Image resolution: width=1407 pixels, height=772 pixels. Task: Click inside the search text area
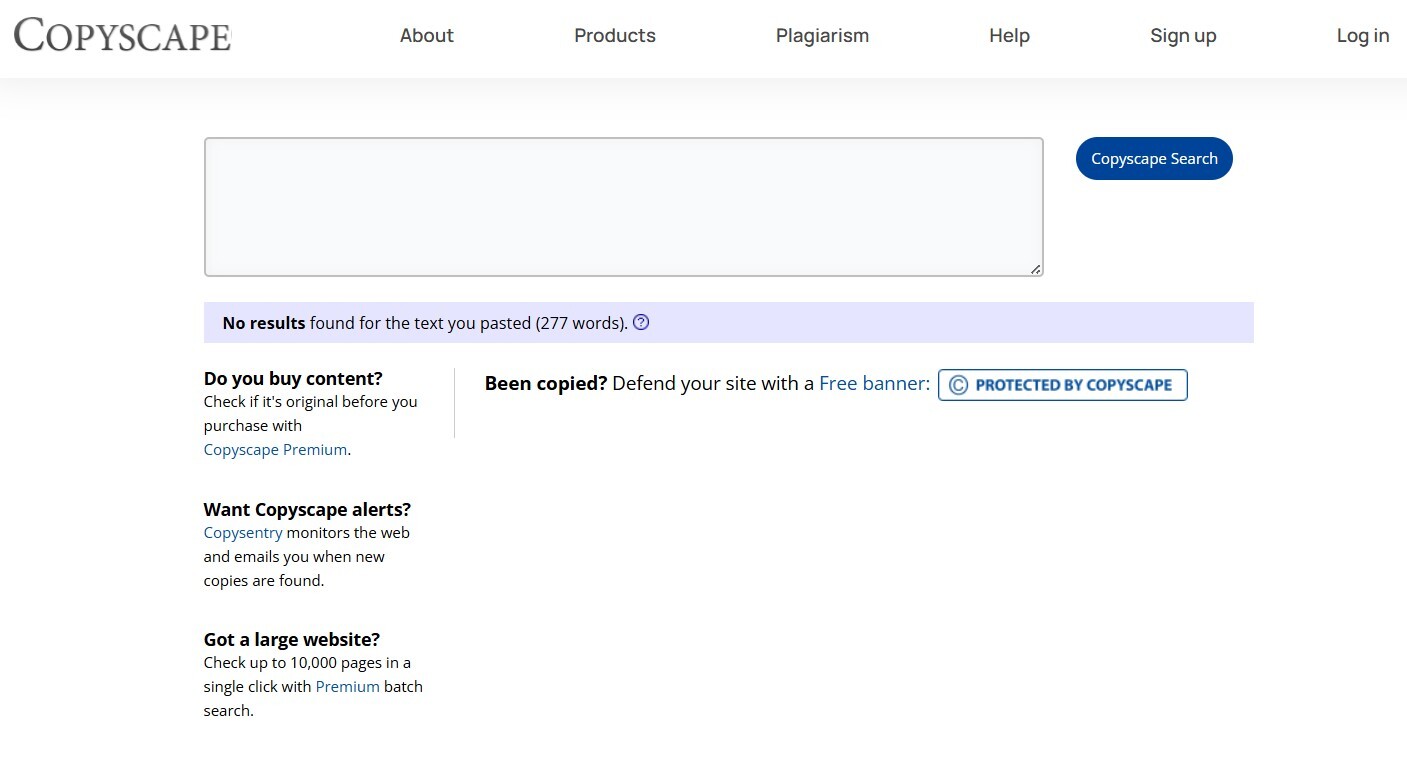pos(623,206)
